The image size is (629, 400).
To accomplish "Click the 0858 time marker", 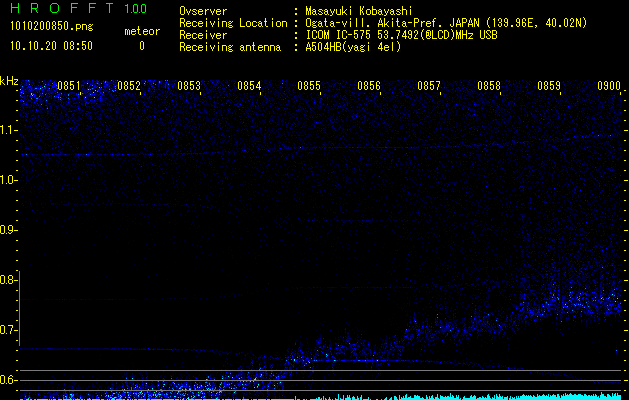I will pos(489,86).
